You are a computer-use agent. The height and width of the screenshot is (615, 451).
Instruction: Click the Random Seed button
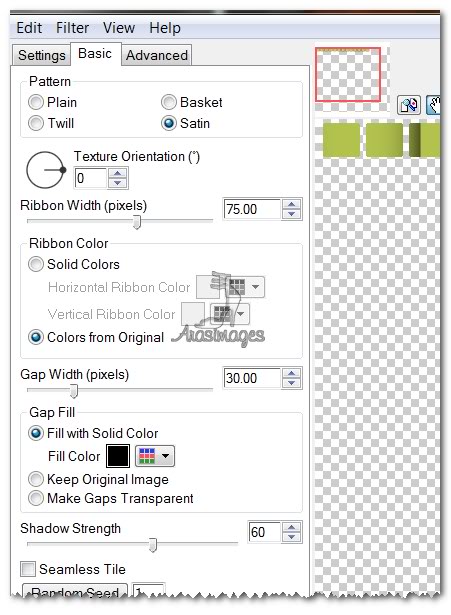75,592
